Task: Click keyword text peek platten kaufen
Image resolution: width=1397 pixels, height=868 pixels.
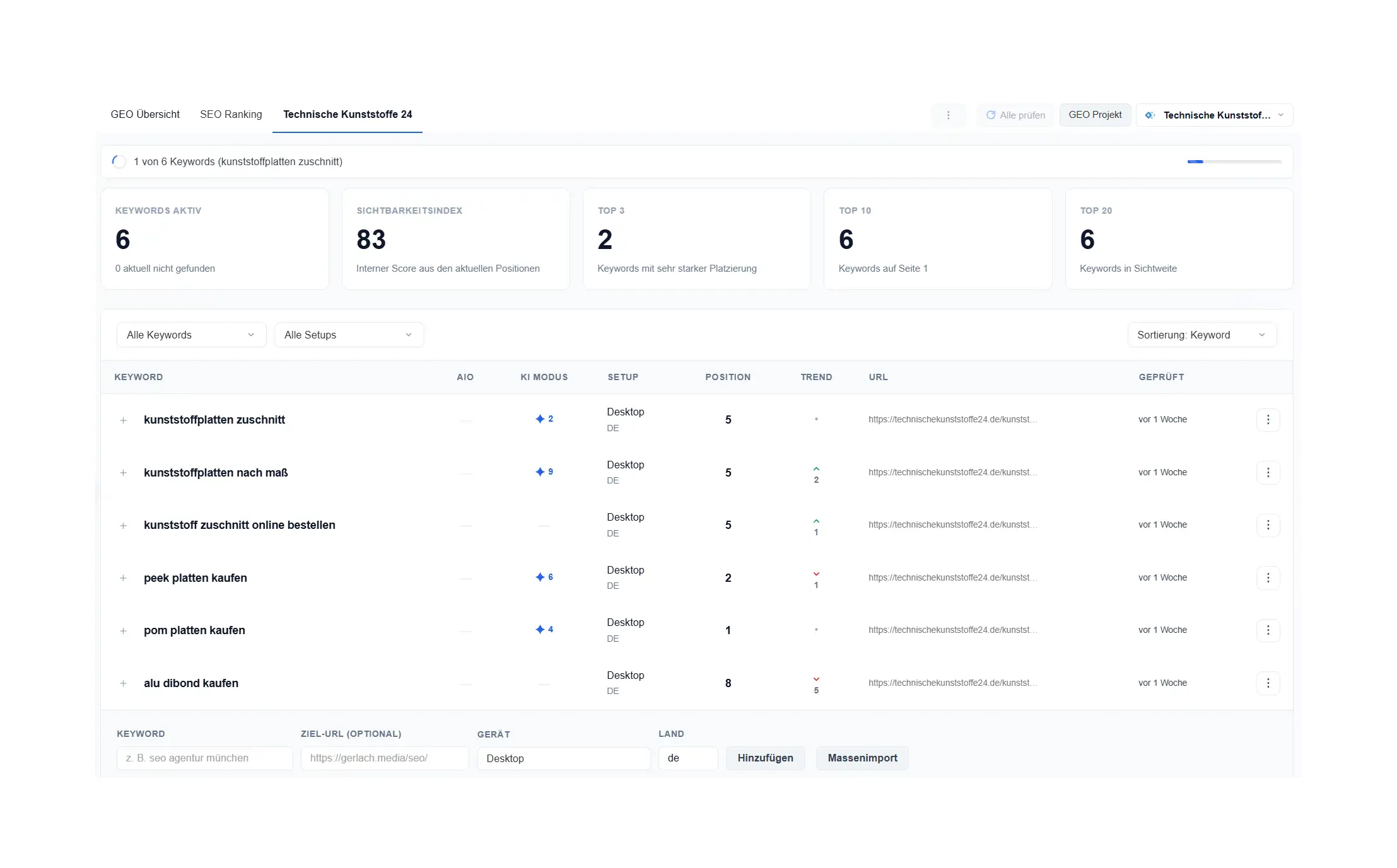Action: [x=195, y=578]
